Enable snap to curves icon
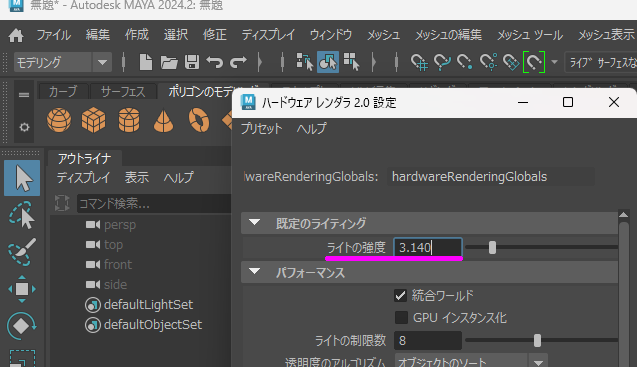The height and width of the screenshot is (367, 637). click(442, 63)
